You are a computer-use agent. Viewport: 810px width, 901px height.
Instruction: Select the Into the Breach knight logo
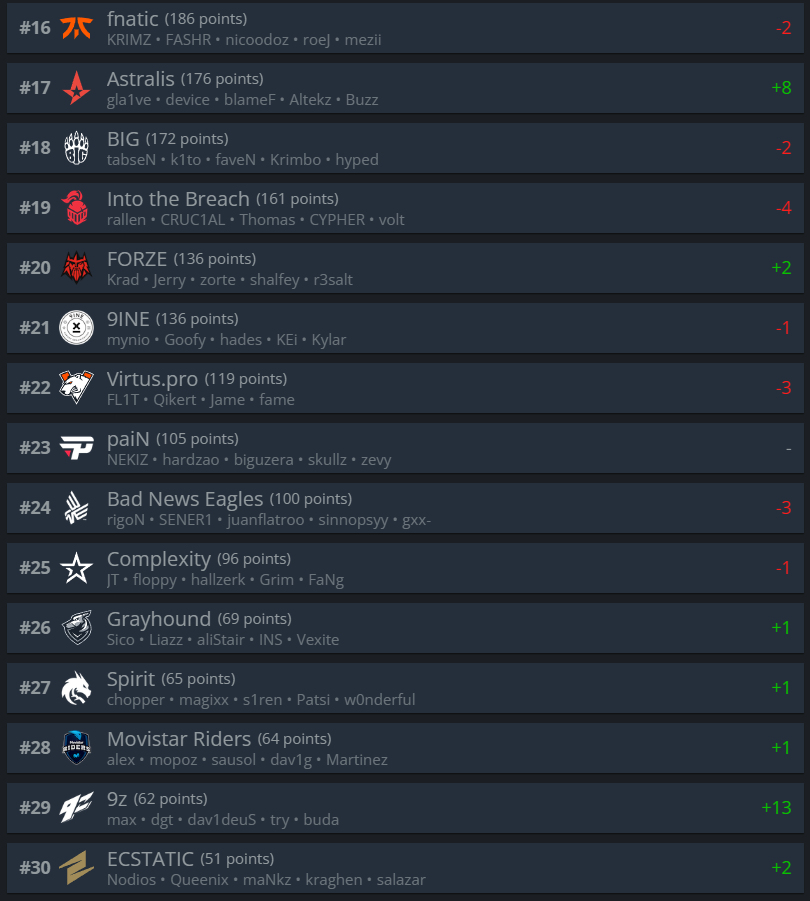(x=76, y=207)
